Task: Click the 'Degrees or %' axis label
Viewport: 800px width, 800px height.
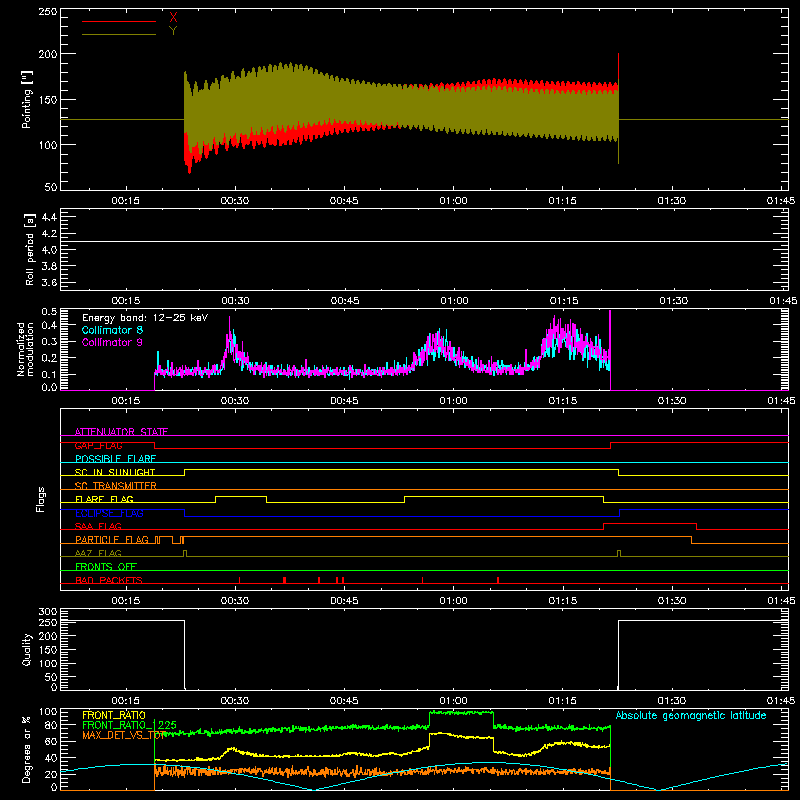Action: (27, 749)
